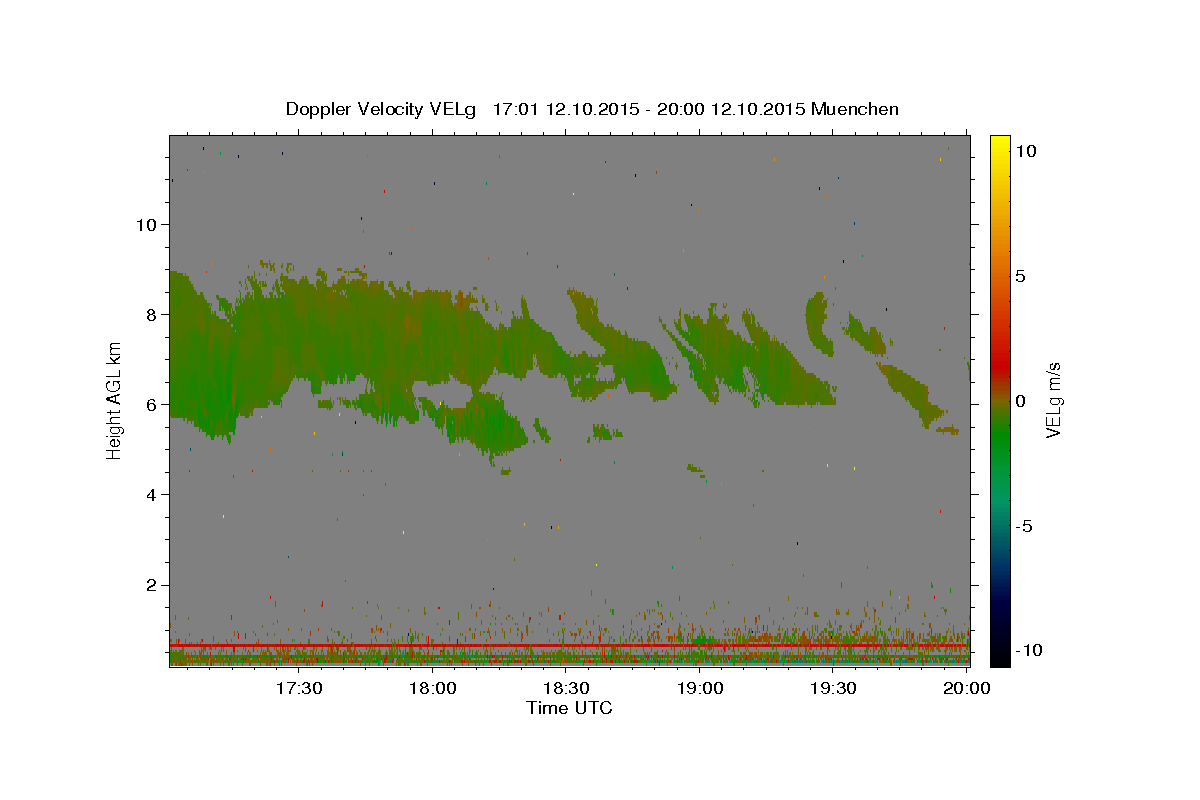The width and height of the screenshot is (1200, 800).
Task: Click the 20:00 time tick label
Action: click(967, 688)
